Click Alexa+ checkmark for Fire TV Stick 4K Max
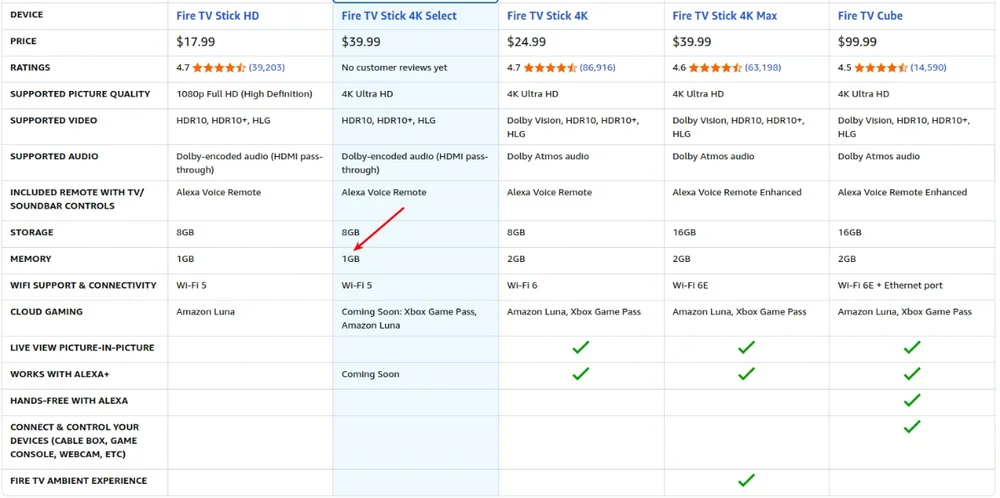1000x498 pixels. coord(746,374)
